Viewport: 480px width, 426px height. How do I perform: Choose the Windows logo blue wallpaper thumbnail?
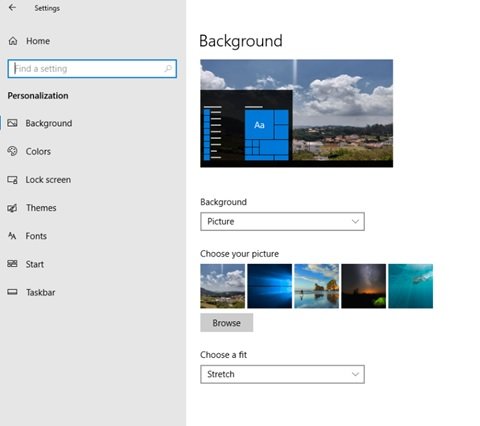tap(270, 286)
